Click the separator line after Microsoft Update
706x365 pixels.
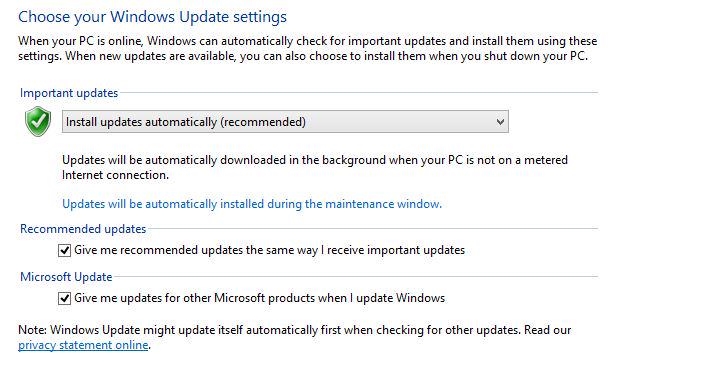point(356,277)
